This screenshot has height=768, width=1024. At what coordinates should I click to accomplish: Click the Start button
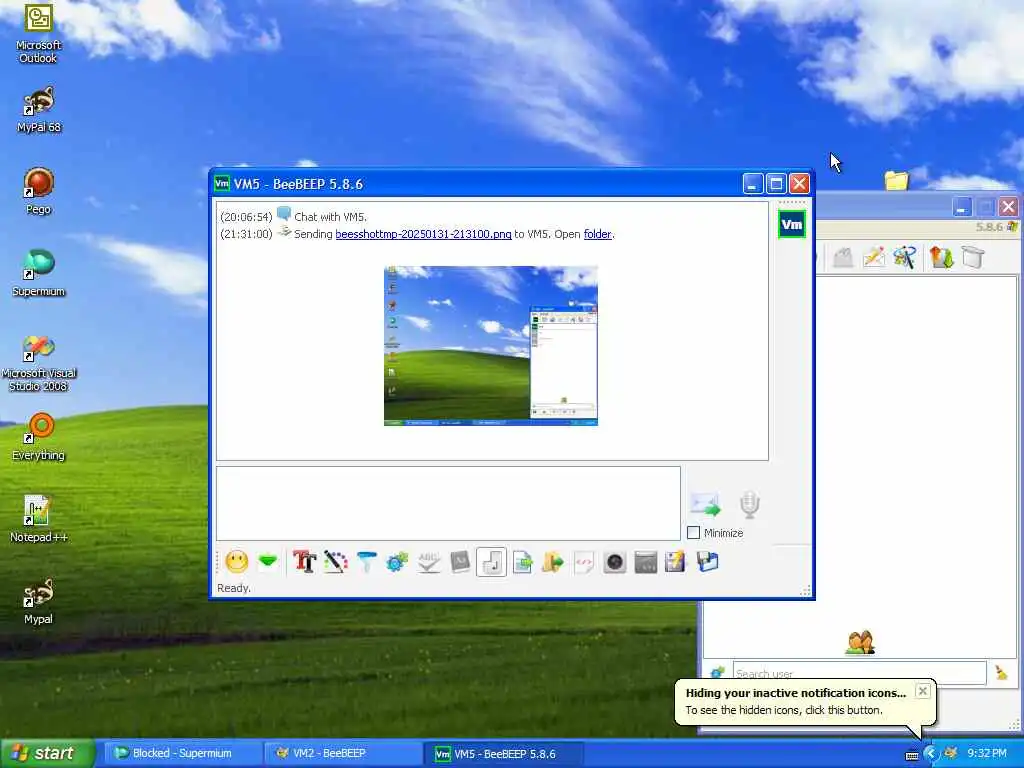pyautogui.click(x=46, y=754)
